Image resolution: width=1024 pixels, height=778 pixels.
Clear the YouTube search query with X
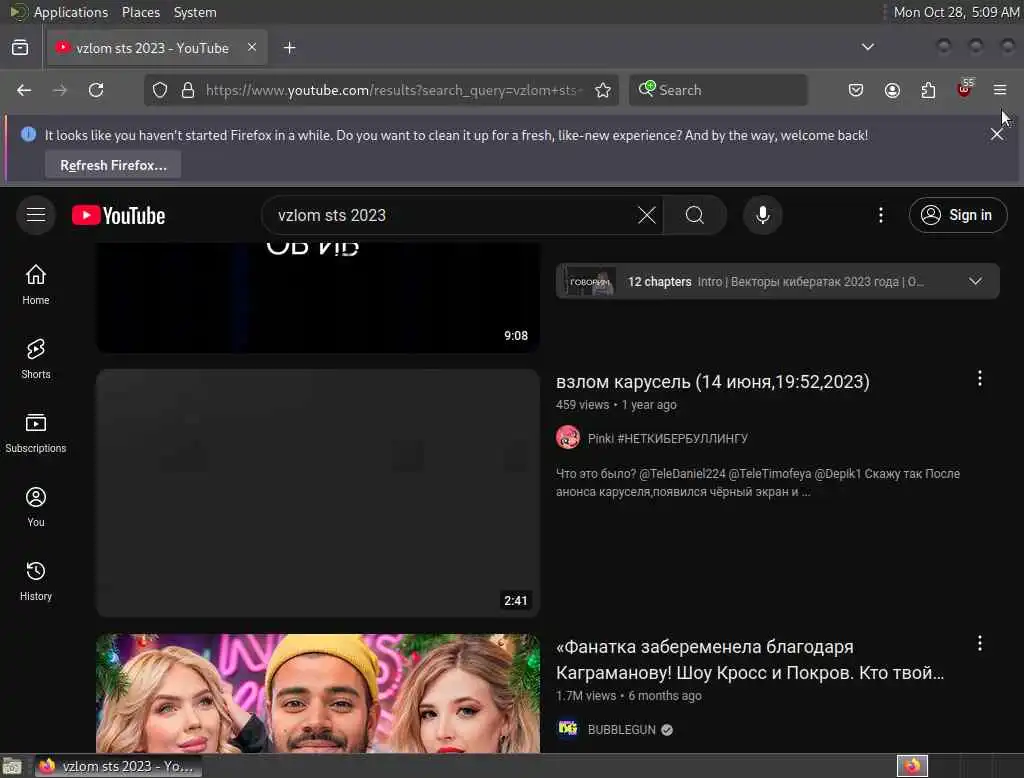tap(647, 215)
